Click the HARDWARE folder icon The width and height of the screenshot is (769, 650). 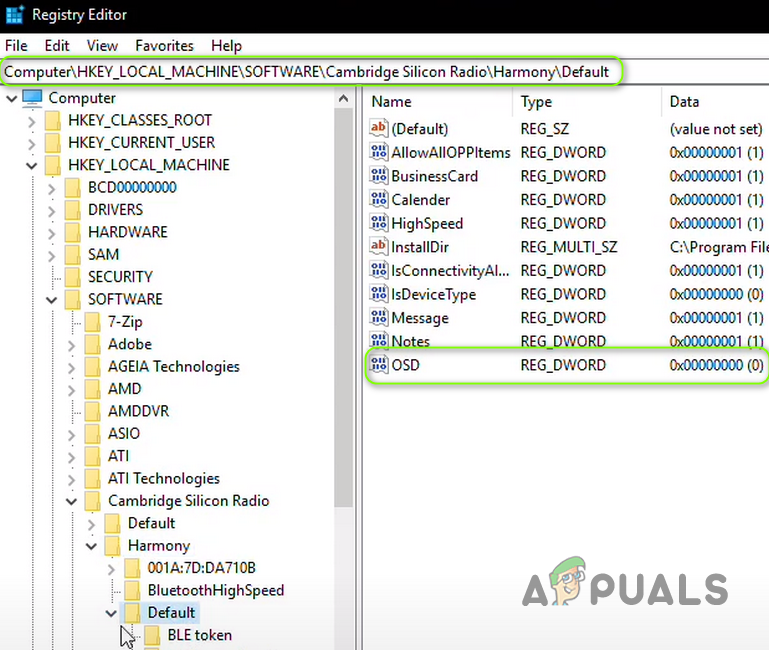[73, 232]
